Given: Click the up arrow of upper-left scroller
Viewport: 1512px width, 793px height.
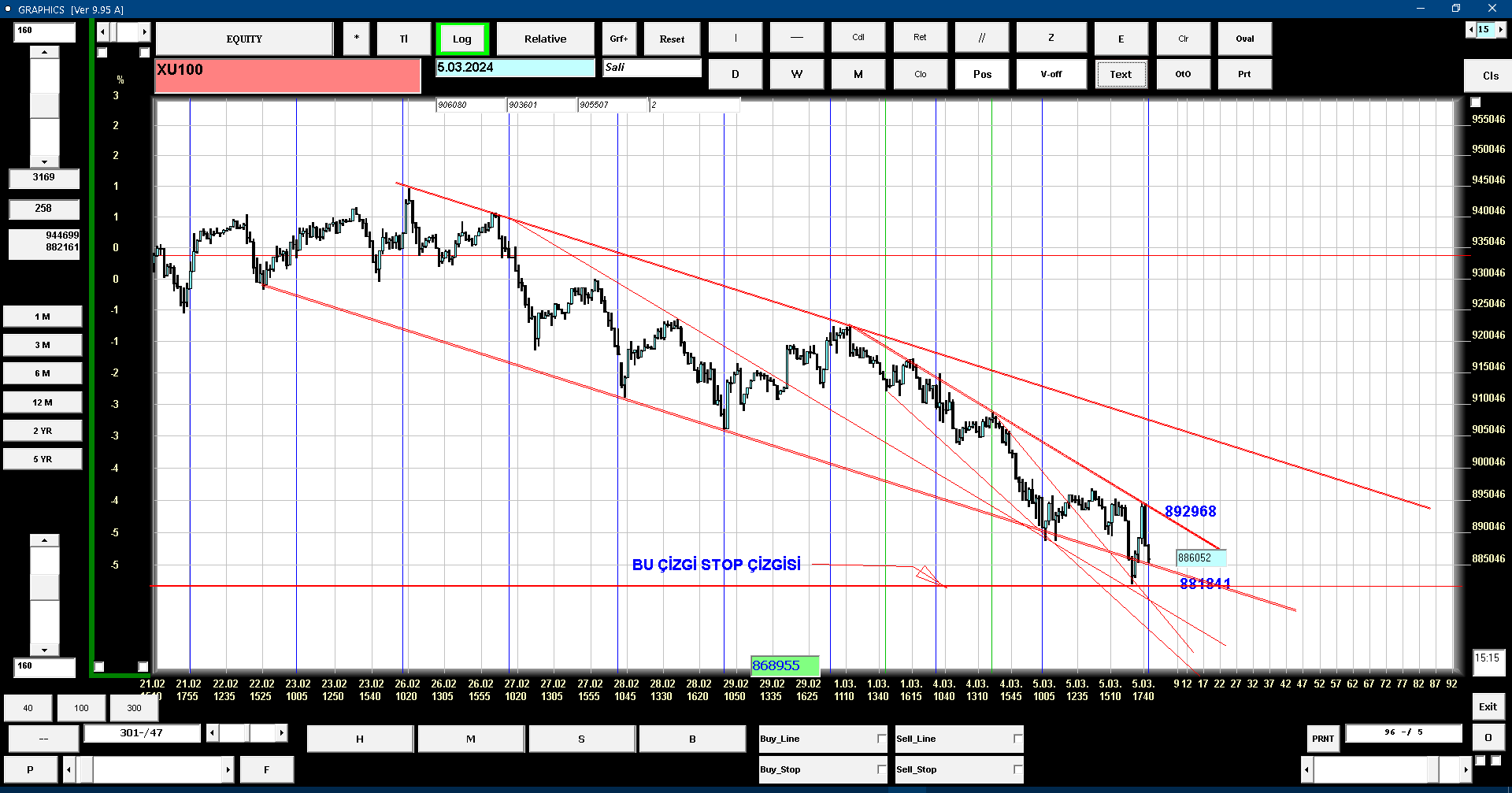Looking at the screenshot, I should coord(44,52).
